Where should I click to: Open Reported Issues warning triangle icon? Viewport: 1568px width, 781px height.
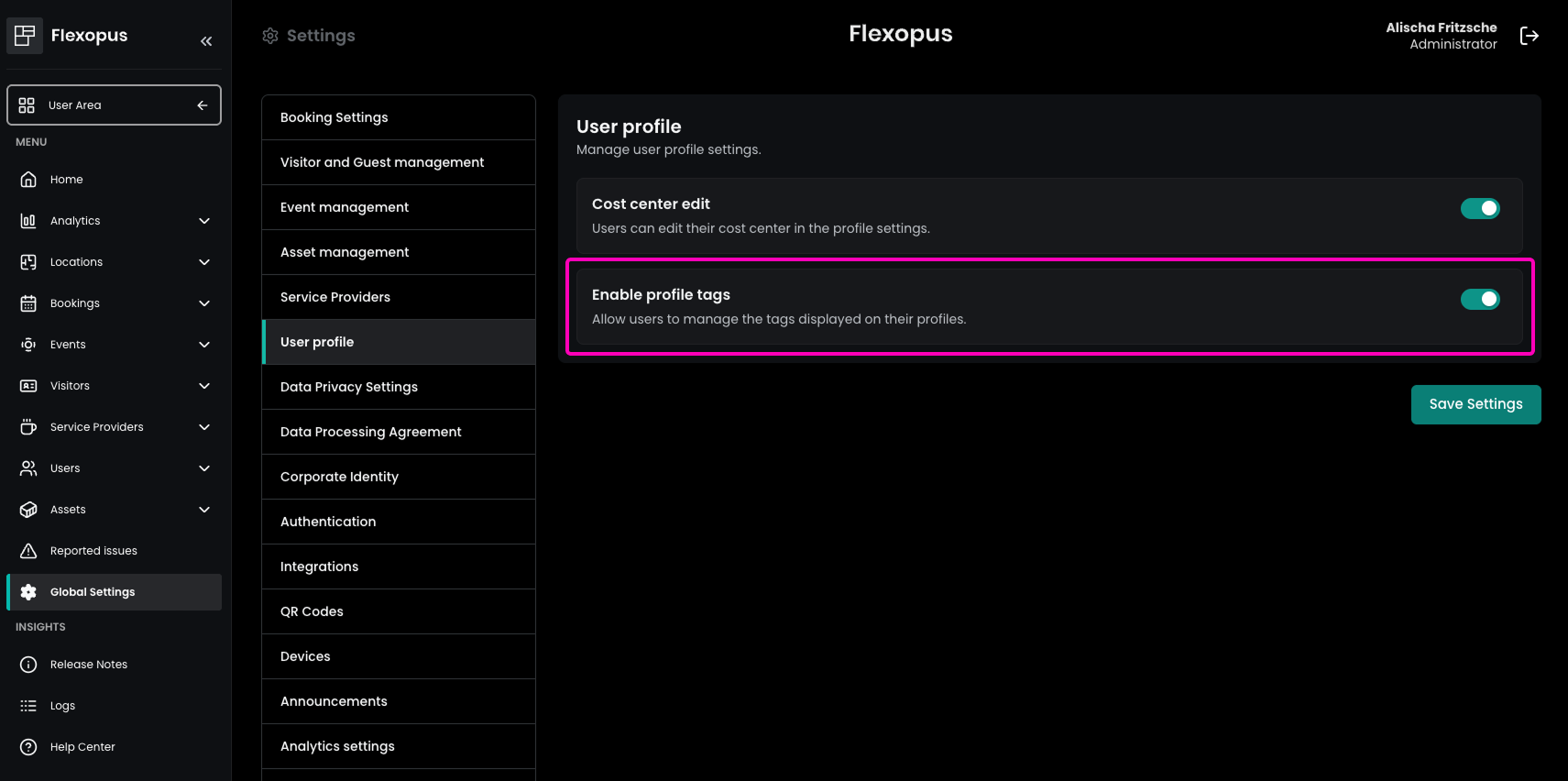click(x=28, y=551)
